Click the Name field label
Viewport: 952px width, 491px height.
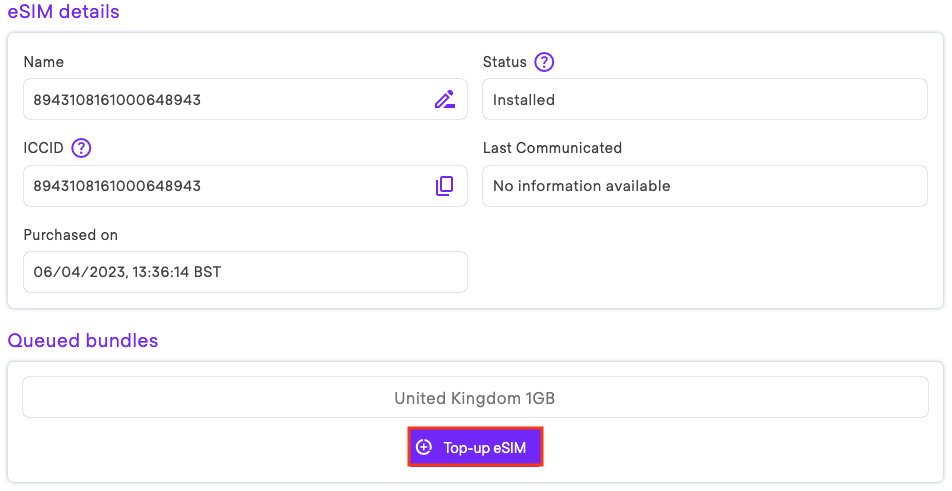click(43, 62)
